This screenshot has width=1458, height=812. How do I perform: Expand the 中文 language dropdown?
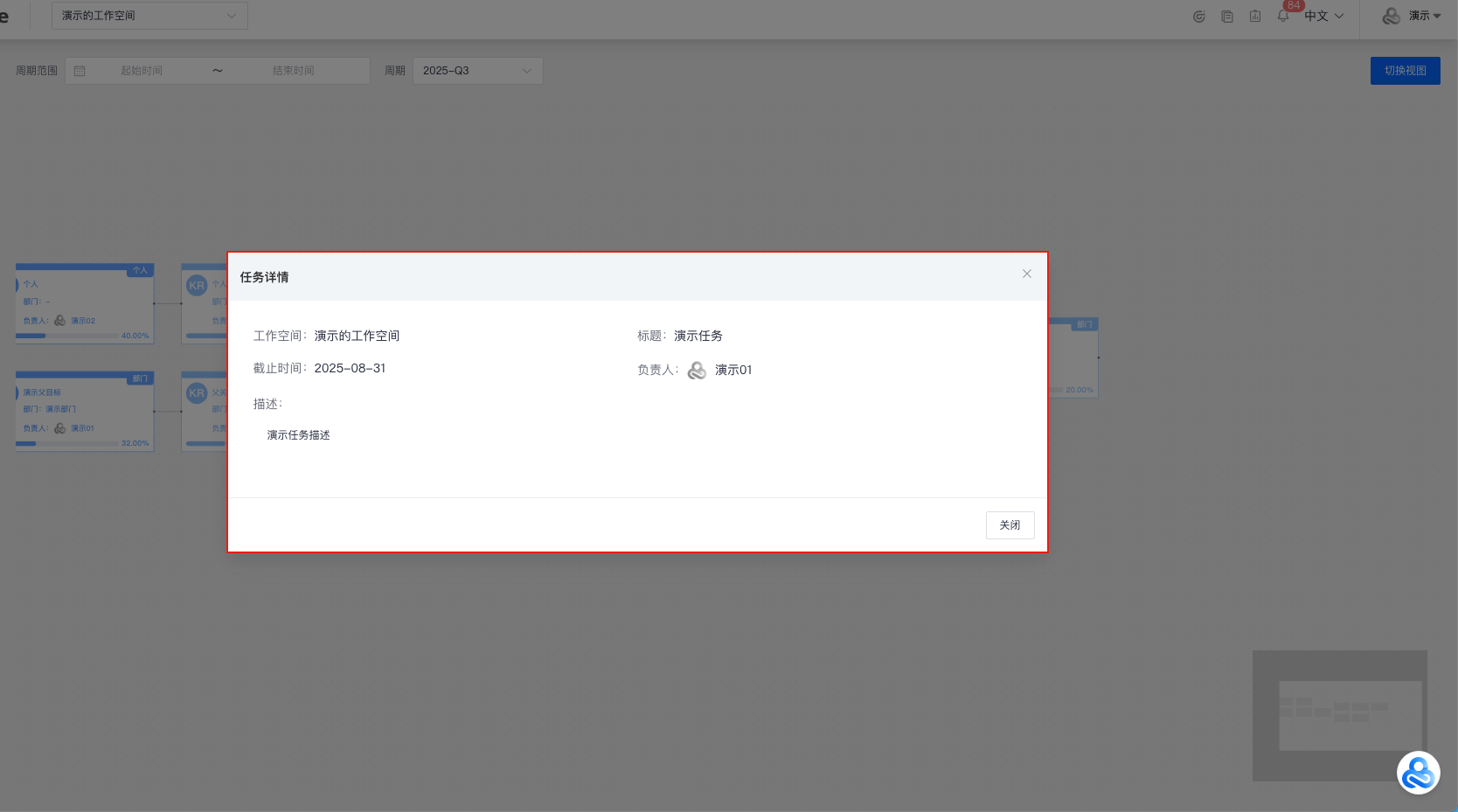click(x=1323, y=16)
